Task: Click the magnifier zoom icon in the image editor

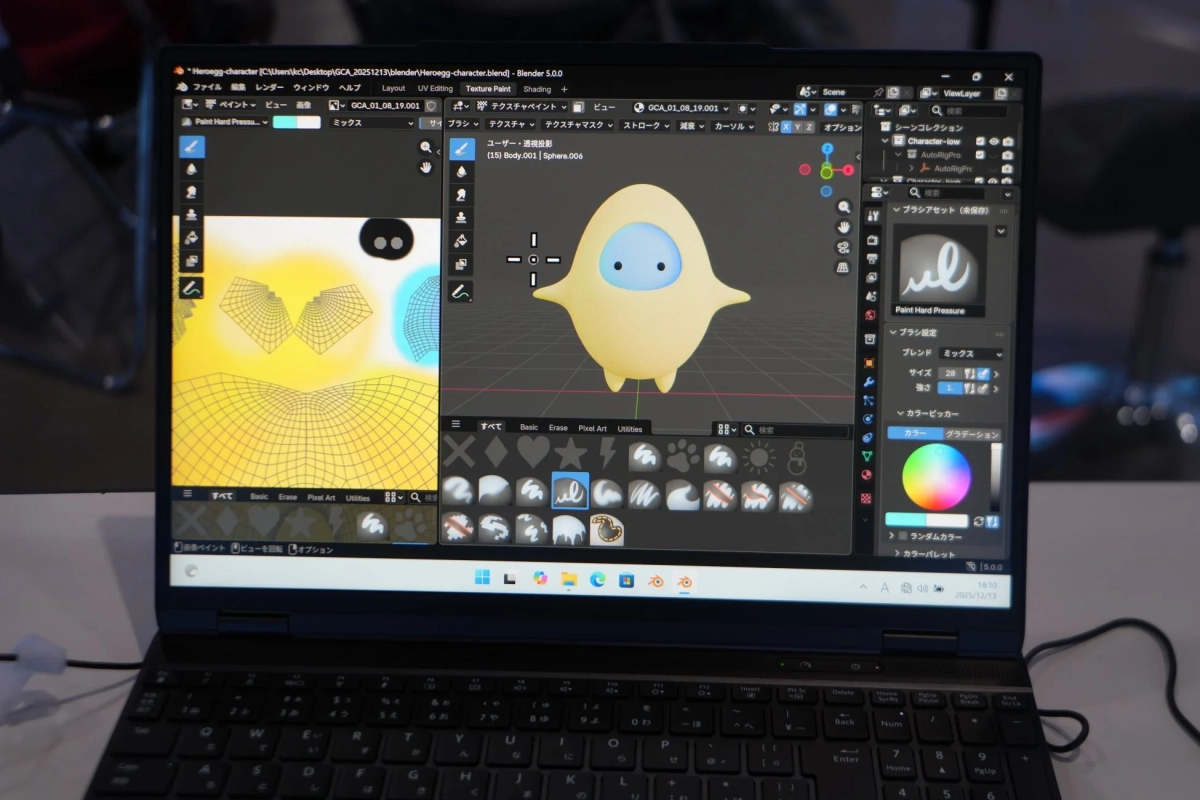Action: pyautogui.click(x=426, y=146)
